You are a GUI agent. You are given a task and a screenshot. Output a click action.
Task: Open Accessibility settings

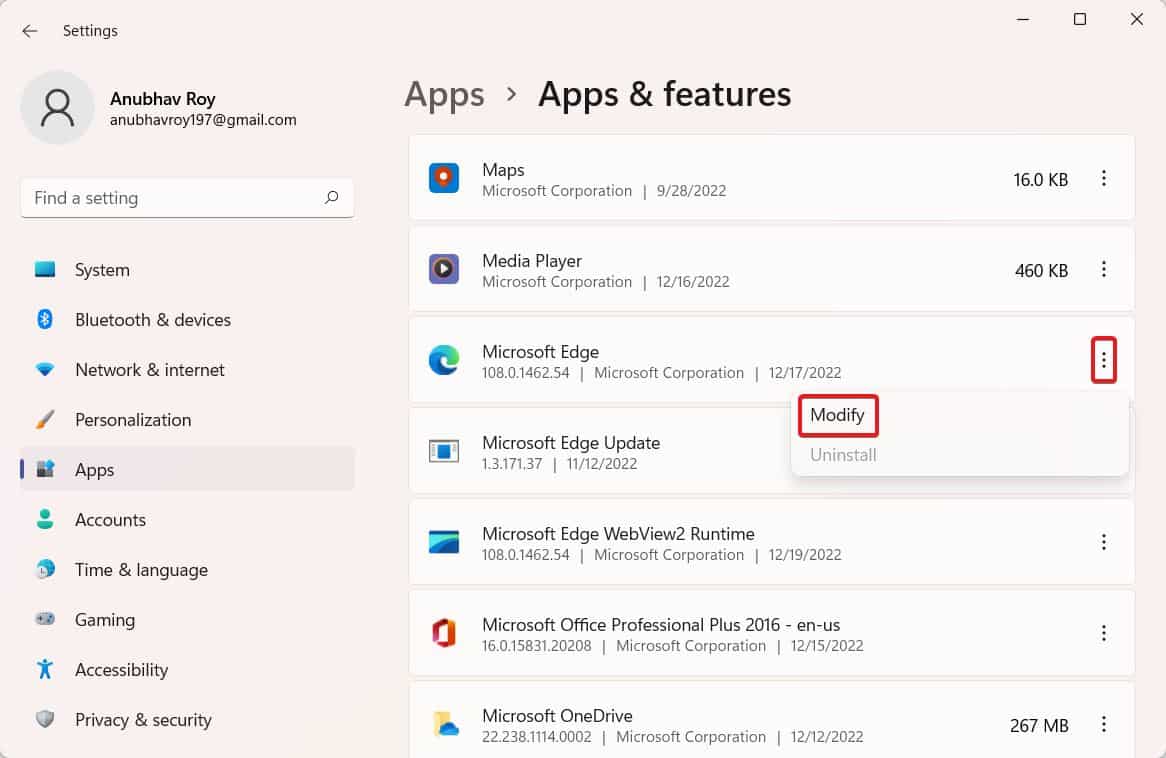[x=187, y=669]
